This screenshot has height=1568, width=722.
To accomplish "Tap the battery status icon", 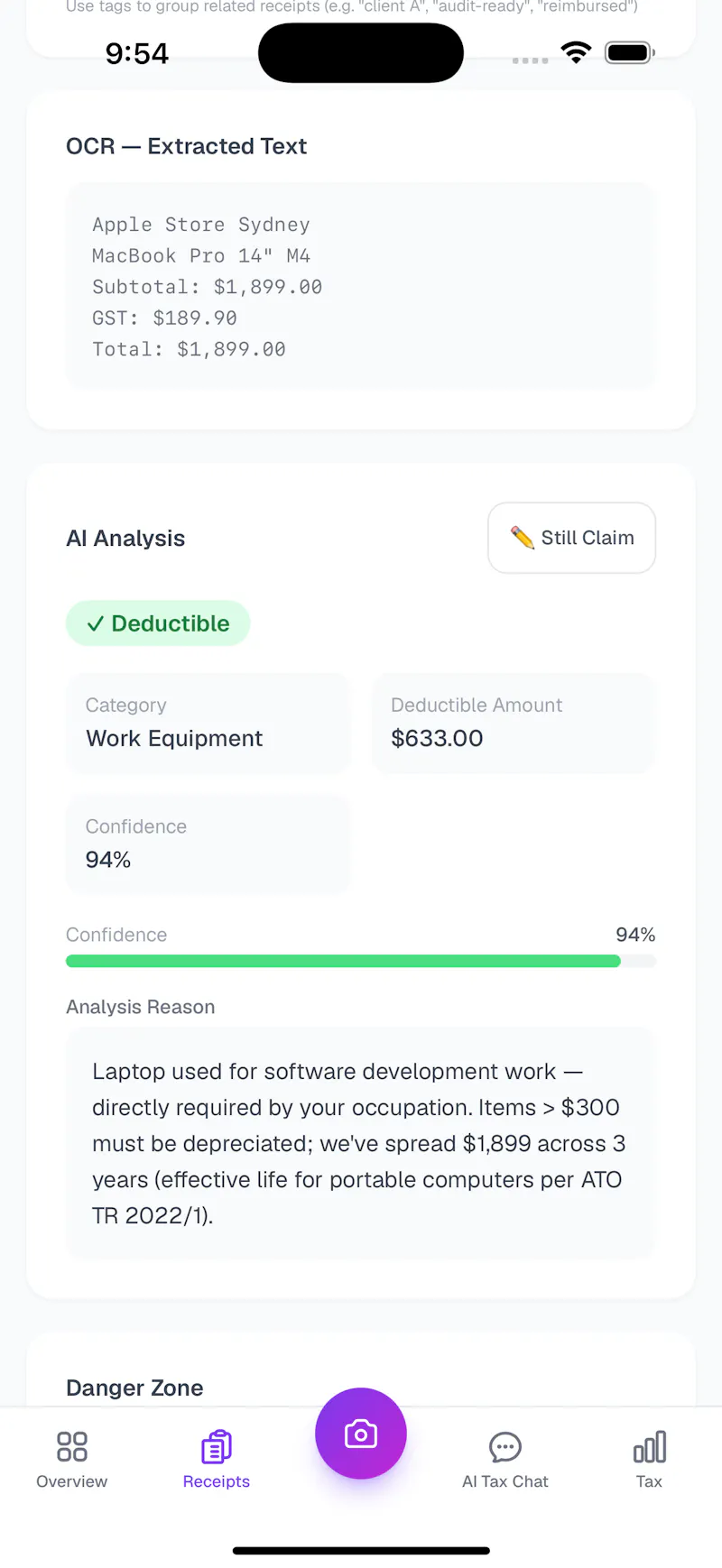I will 630,52.
